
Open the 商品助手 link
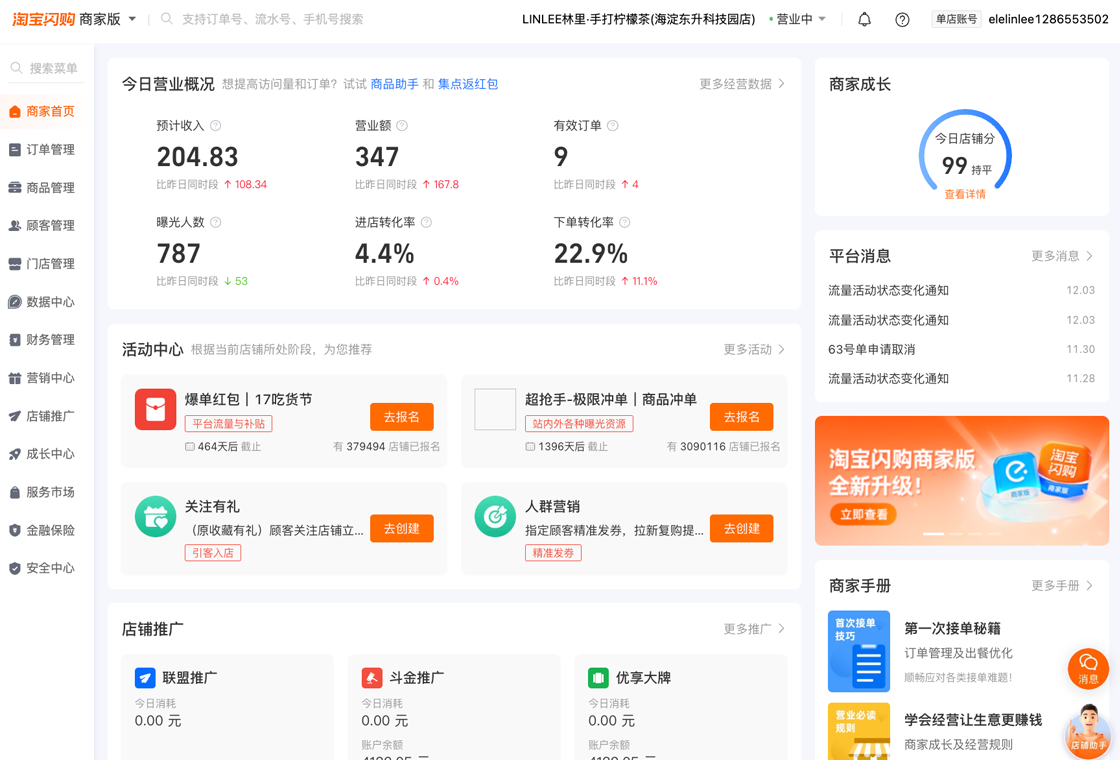coord(394,84)
